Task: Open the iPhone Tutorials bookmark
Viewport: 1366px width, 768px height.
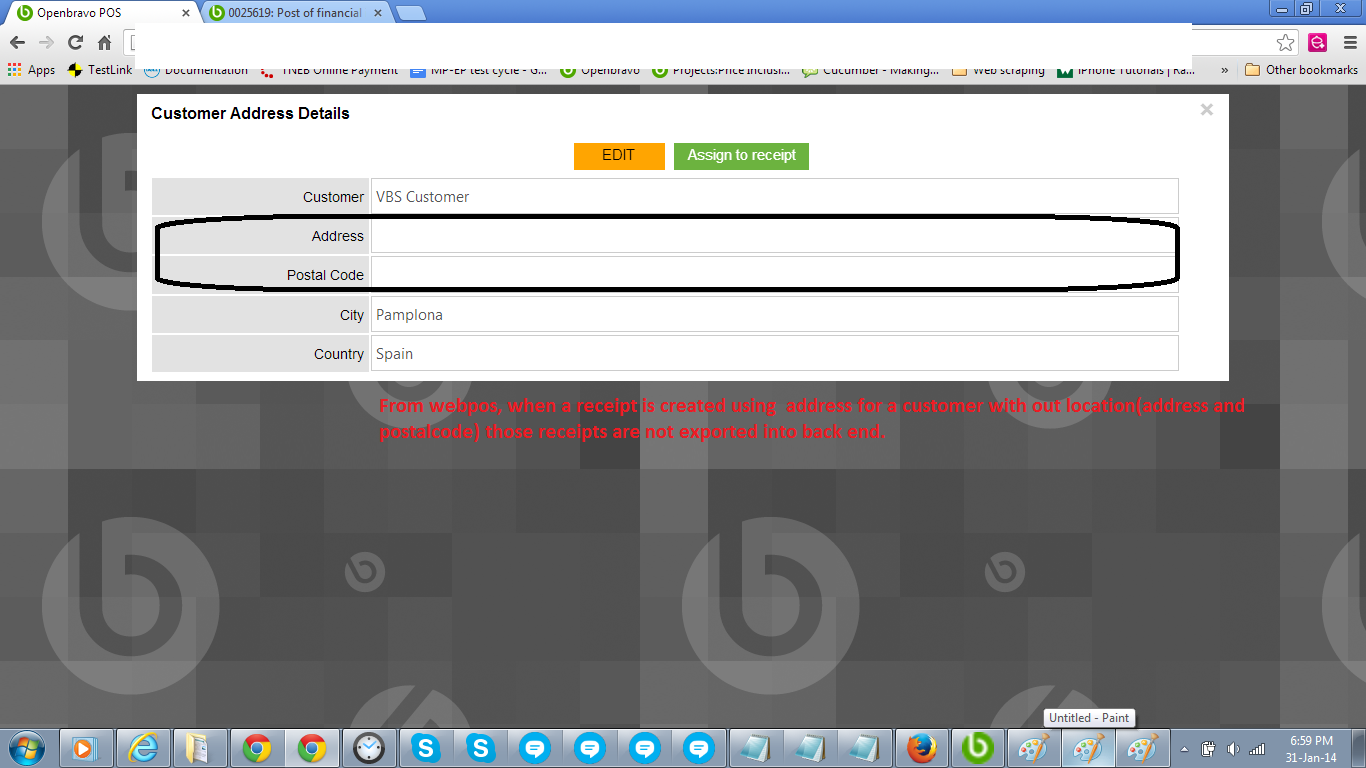Action: point(1126,70)
